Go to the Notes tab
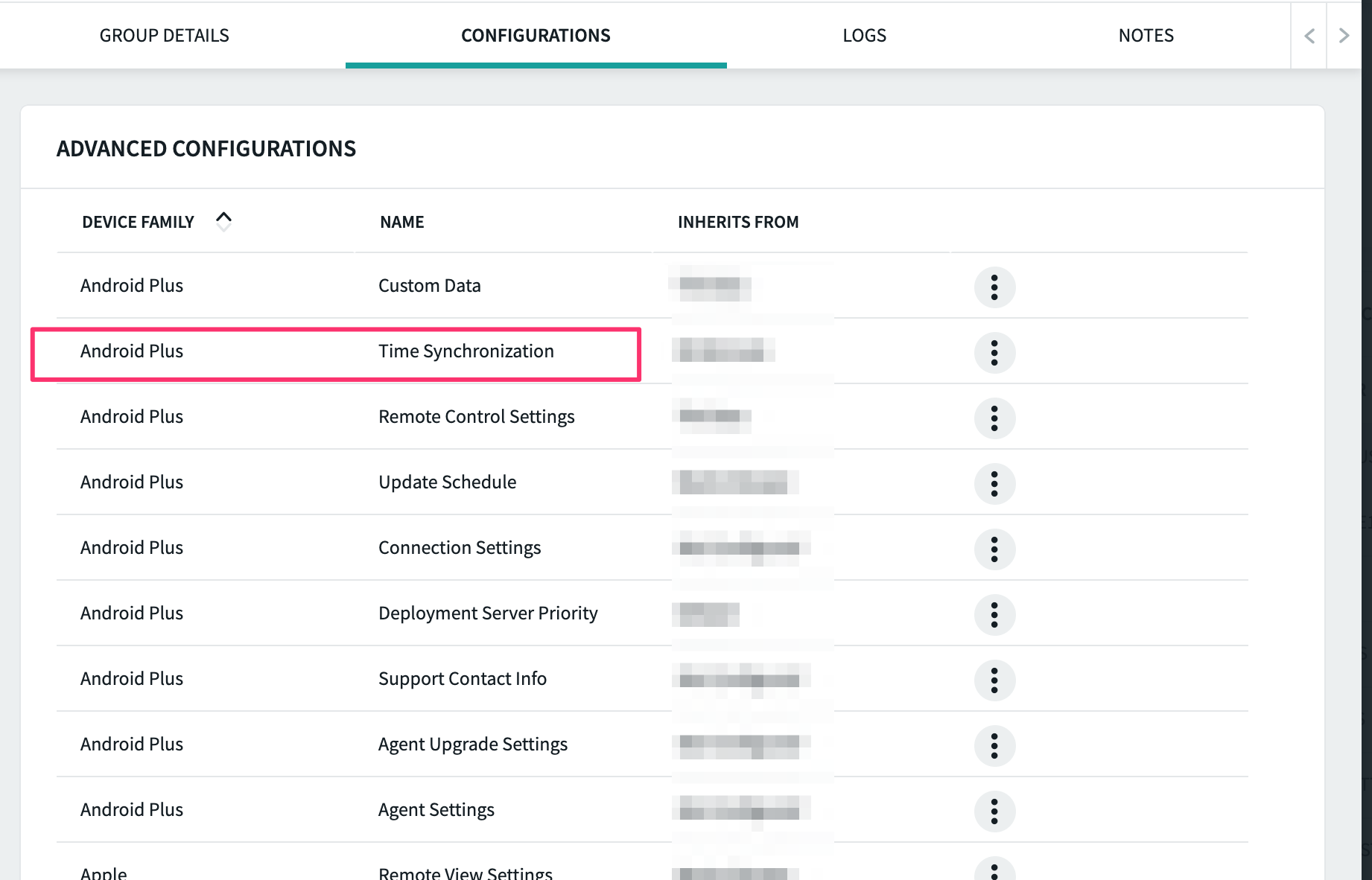This screenshot has height=880, width=1372. [1146, 35]
